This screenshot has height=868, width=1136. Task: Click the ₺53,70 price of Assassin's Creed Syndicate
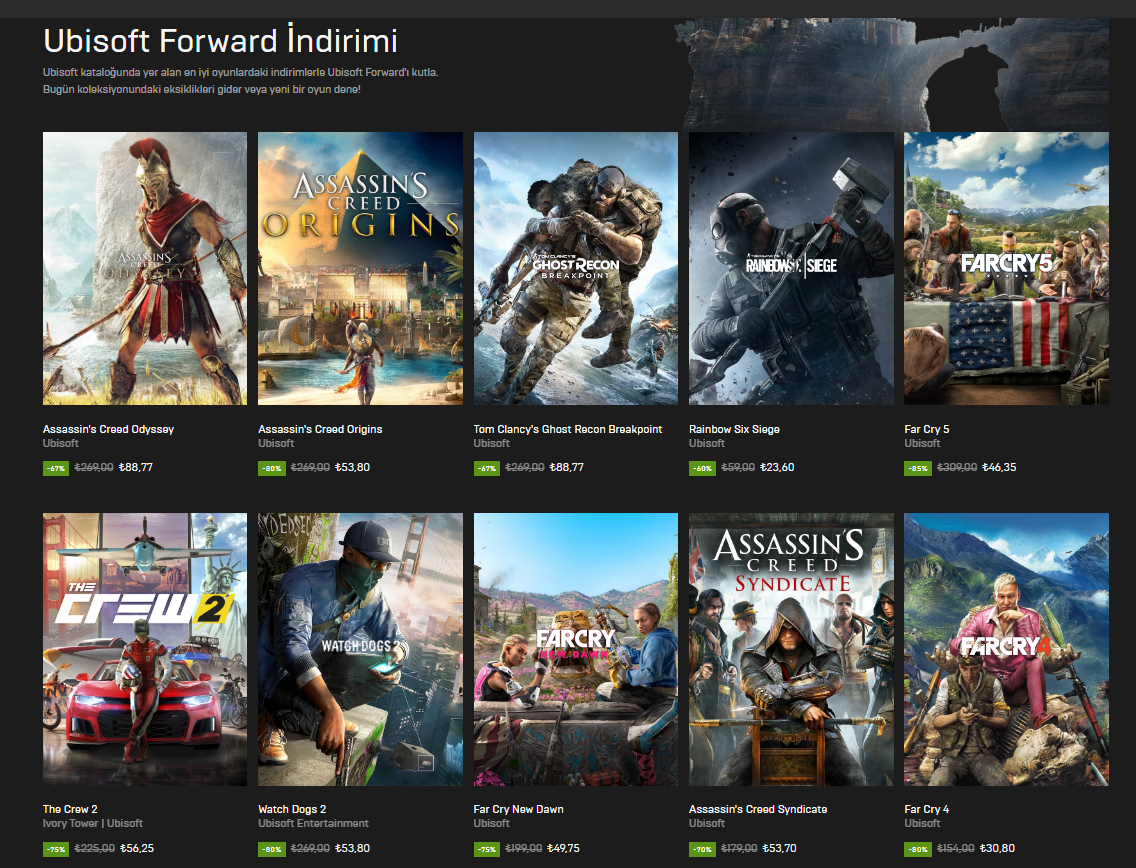click(780, 848)
